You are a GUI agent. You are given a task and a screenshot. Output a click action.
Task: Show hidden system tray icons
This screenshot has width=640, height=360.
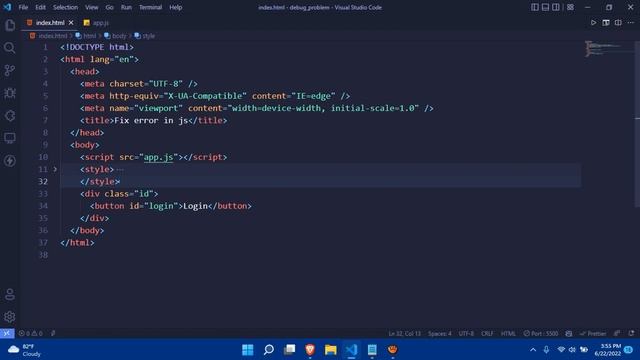[x=533, y=350]
